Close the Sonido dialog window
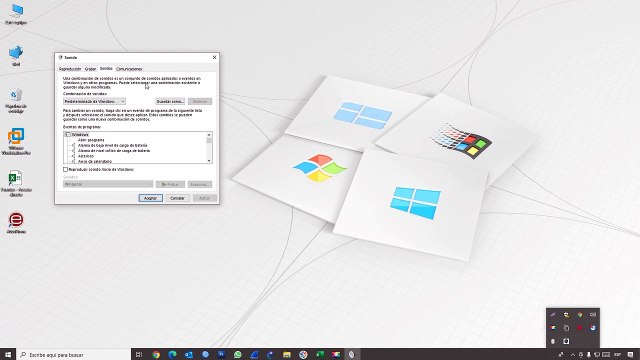This screenshot has height=360, width=640. coord(214,58)
